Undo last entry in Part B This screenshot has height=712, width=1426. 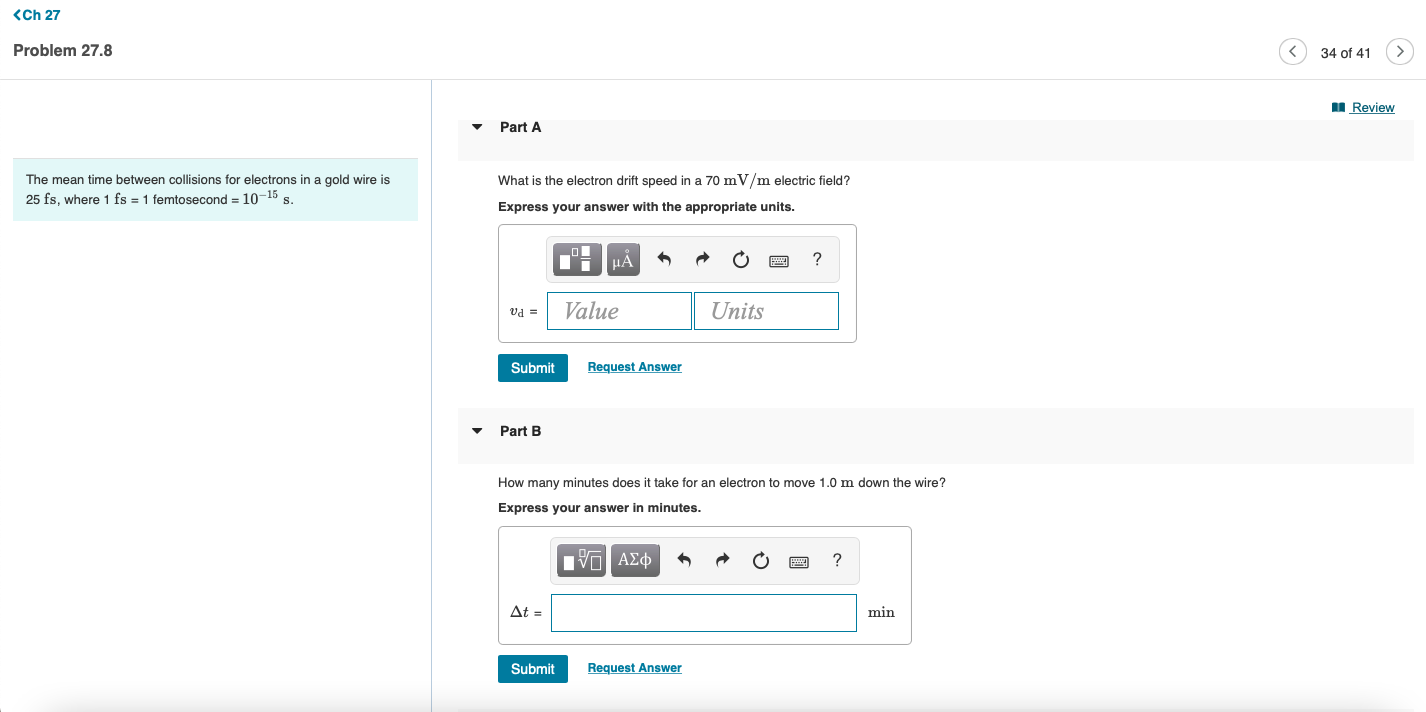tap(685, 561)
